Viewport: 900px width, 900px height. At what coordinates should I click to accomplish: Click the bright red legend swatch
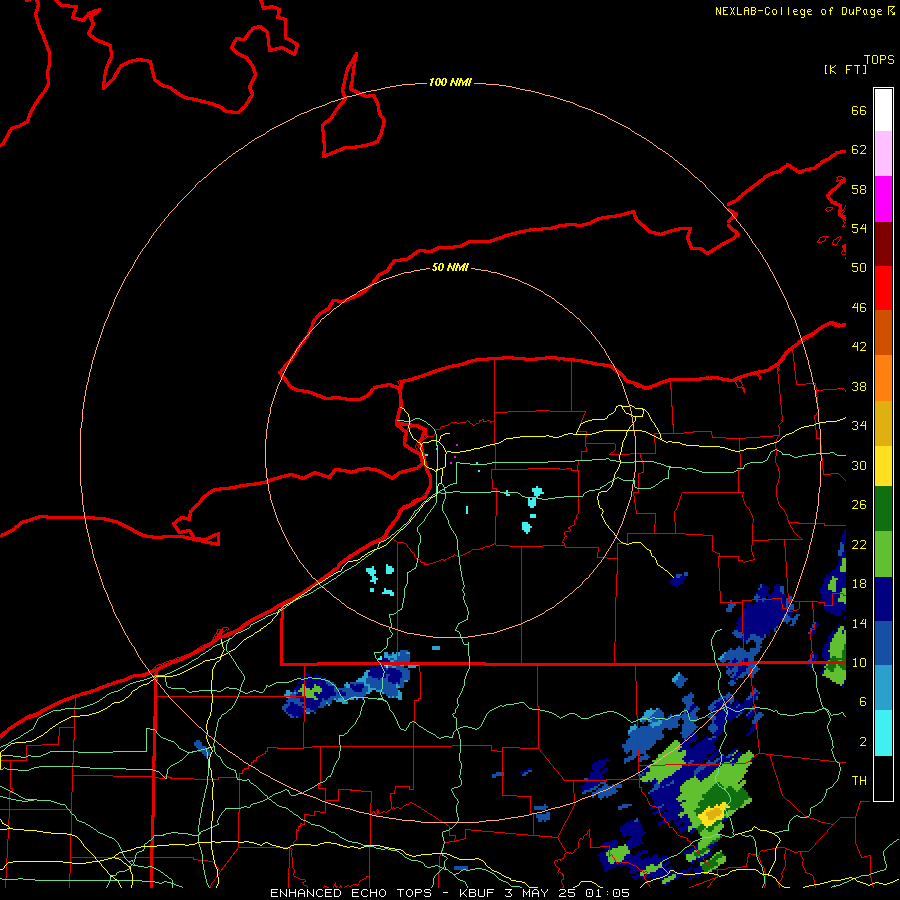[x=883, y=288]
